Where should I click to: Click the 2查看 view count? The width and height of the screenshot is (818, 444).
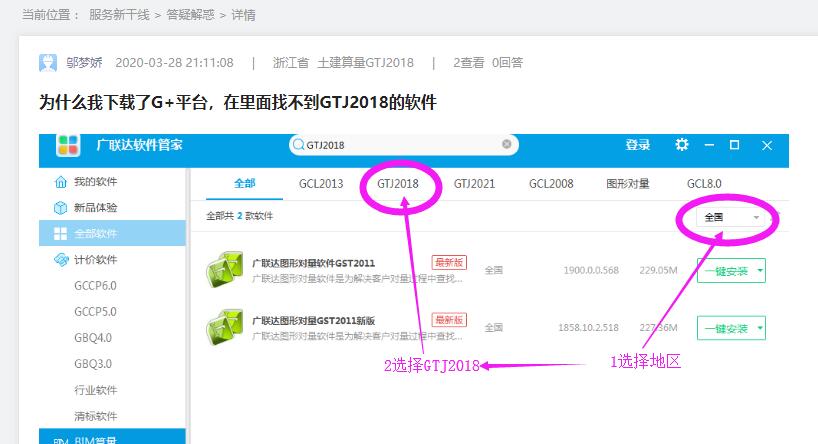pyautogui.click(x=468, y=63)
